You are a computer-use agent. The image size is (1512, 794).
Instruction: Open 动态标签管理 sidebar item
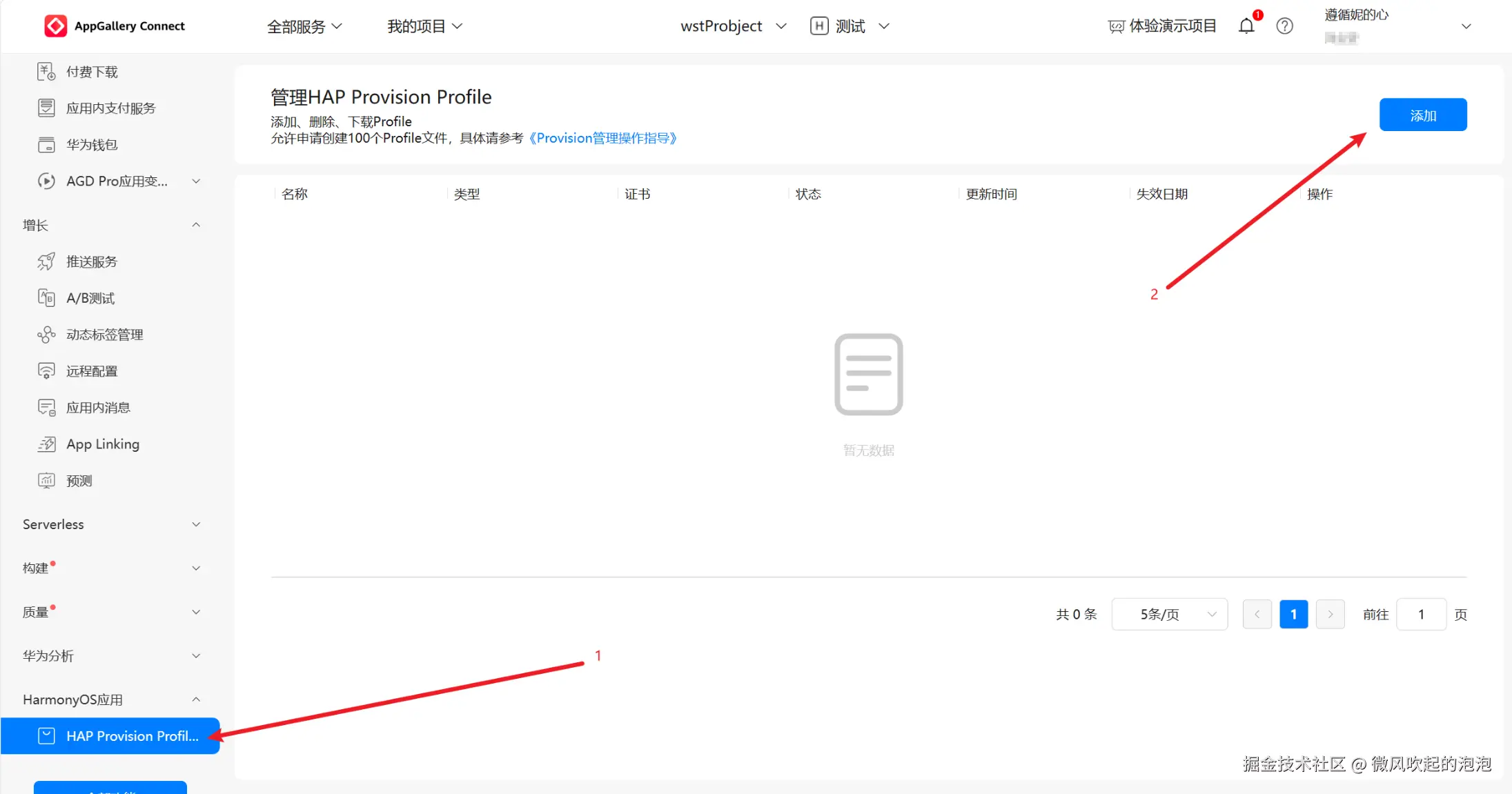pyautogui.click(x=104, y=335)
